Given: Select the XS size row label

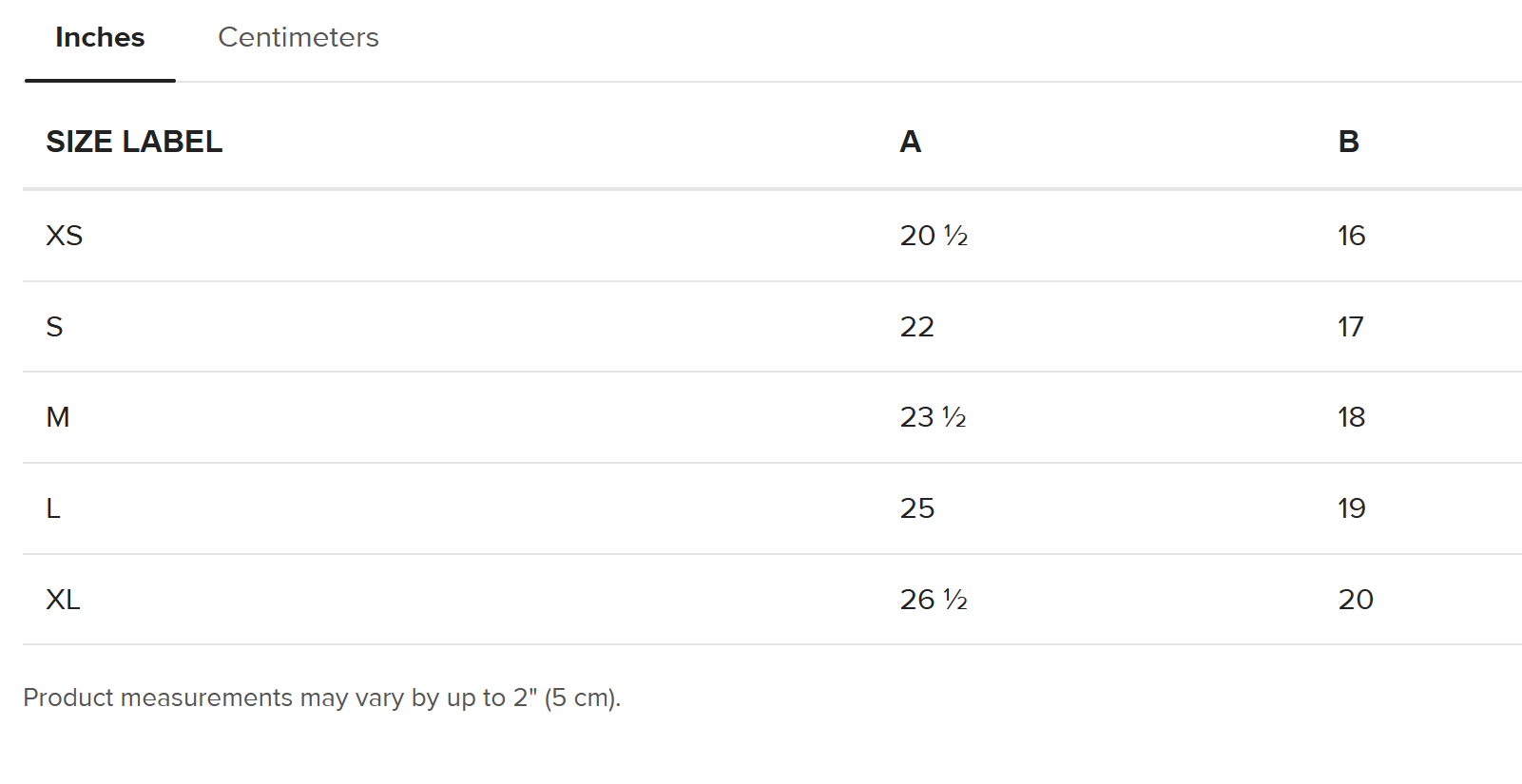Looking at the screenshot, I should coord(65,236).
